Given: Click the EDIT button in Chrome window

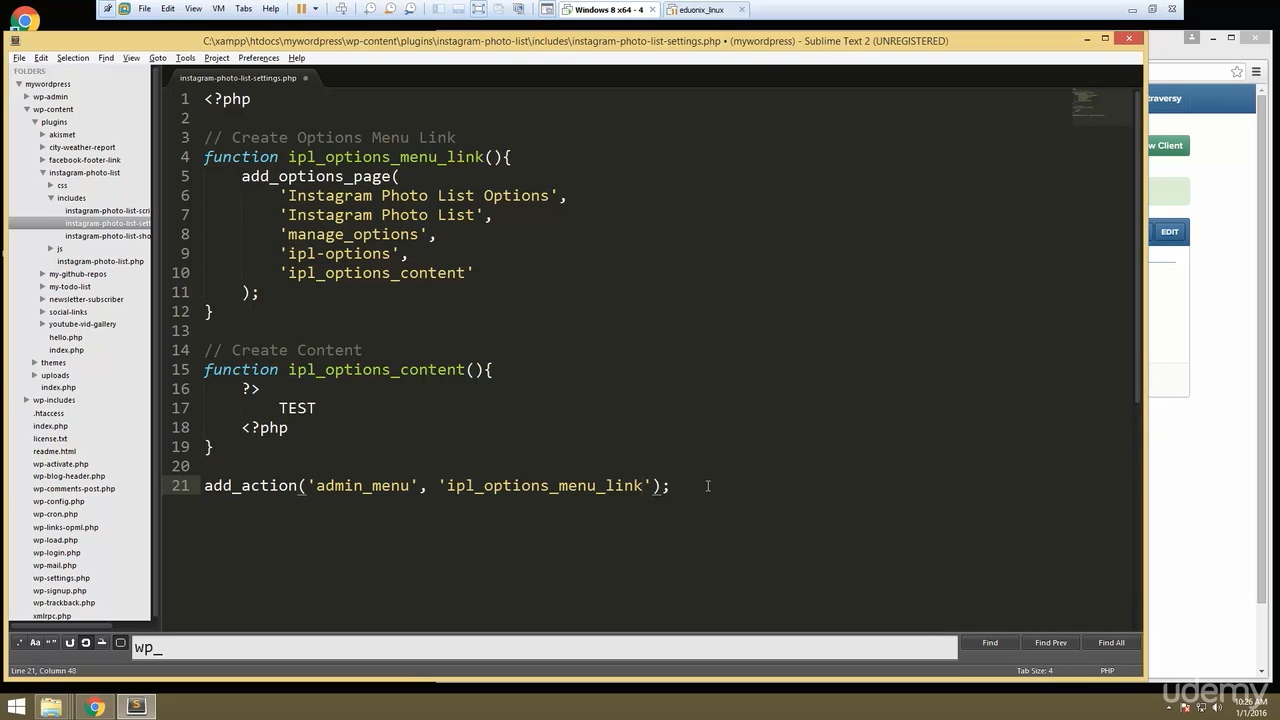Looking at the screenshot, I should (1169, 232).
